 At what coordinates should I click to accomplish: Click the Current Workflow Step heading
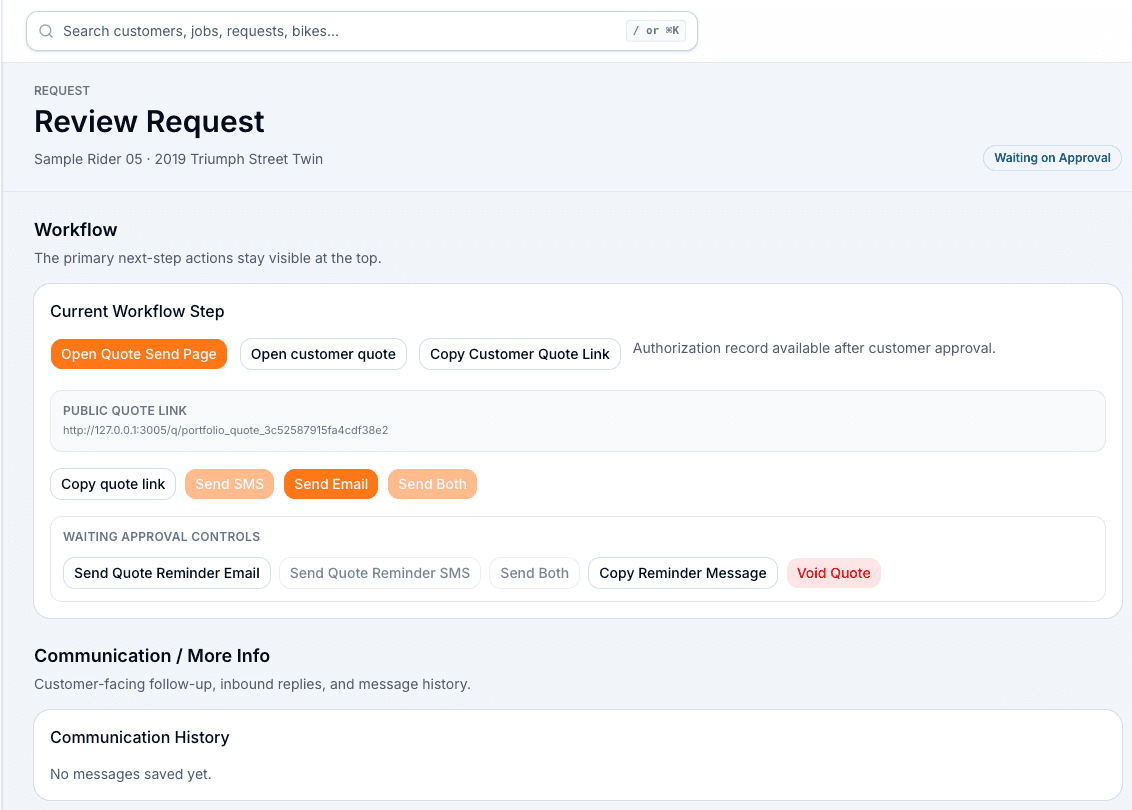(137, 311)
